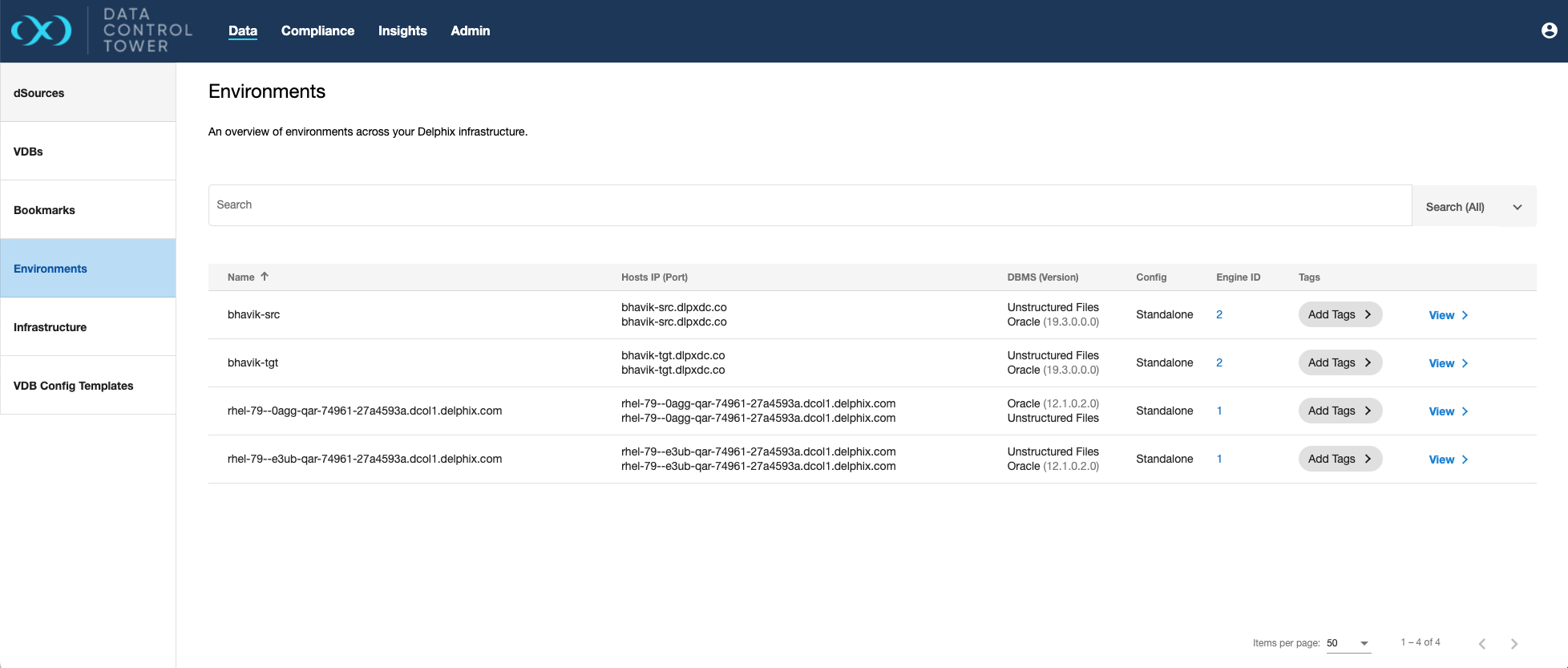This screenshot has height=668, width=1568.
Task: Click Add Tags arrow for bhavik-tgt
Action: pyautogui.click(x=1368, y=362)
